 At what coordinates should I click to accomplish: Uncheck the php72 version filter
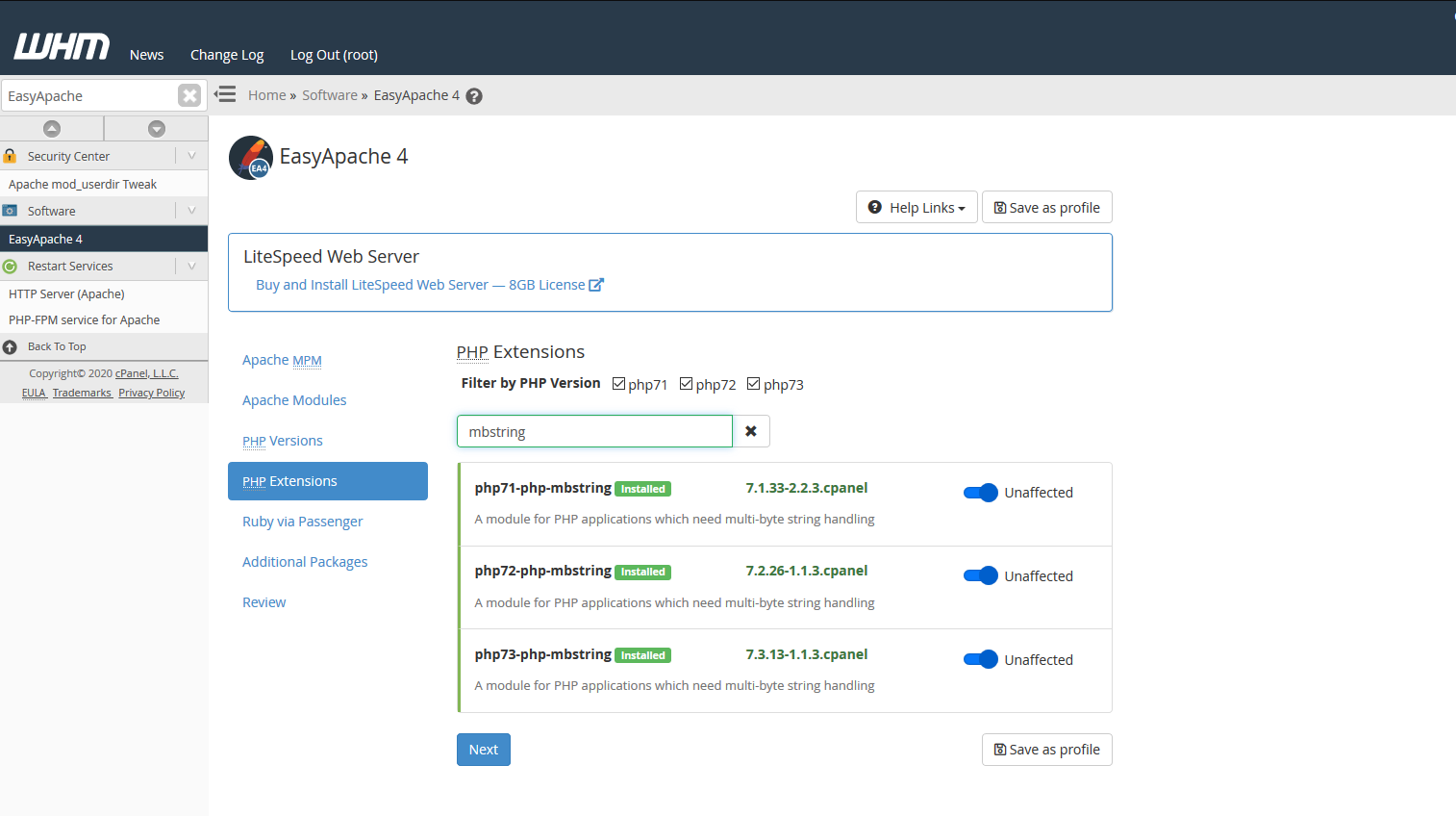click(686, 384)
